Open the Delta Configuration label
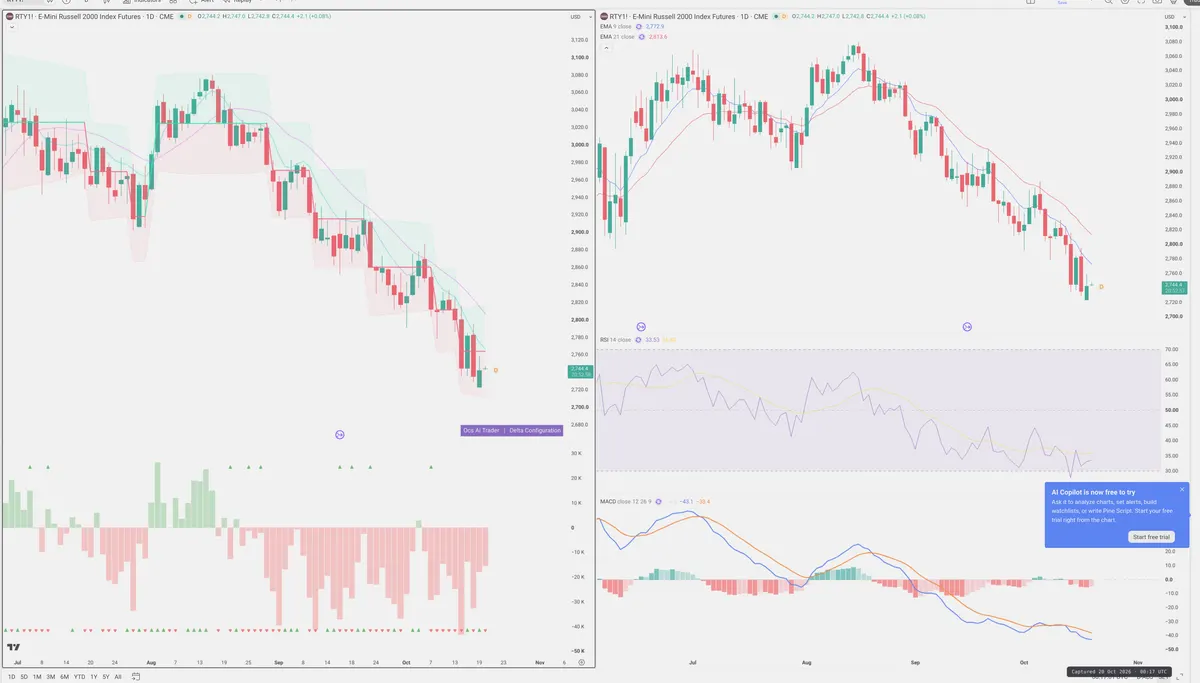1200x683 pixels. [x=535, y=430]
